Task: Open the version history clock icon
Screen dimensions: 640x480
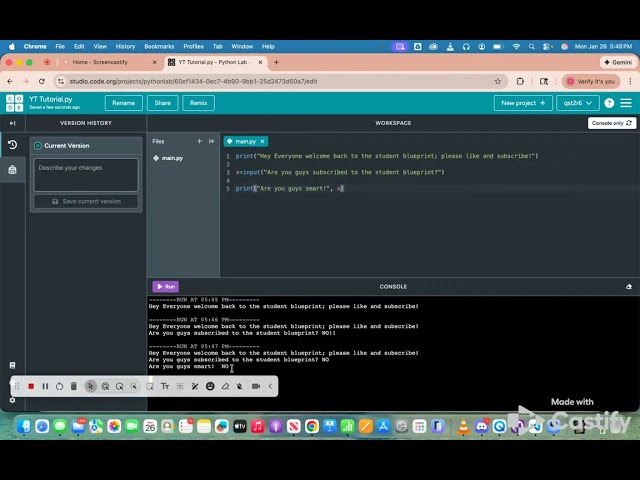Action: click(x=12, y=144)
